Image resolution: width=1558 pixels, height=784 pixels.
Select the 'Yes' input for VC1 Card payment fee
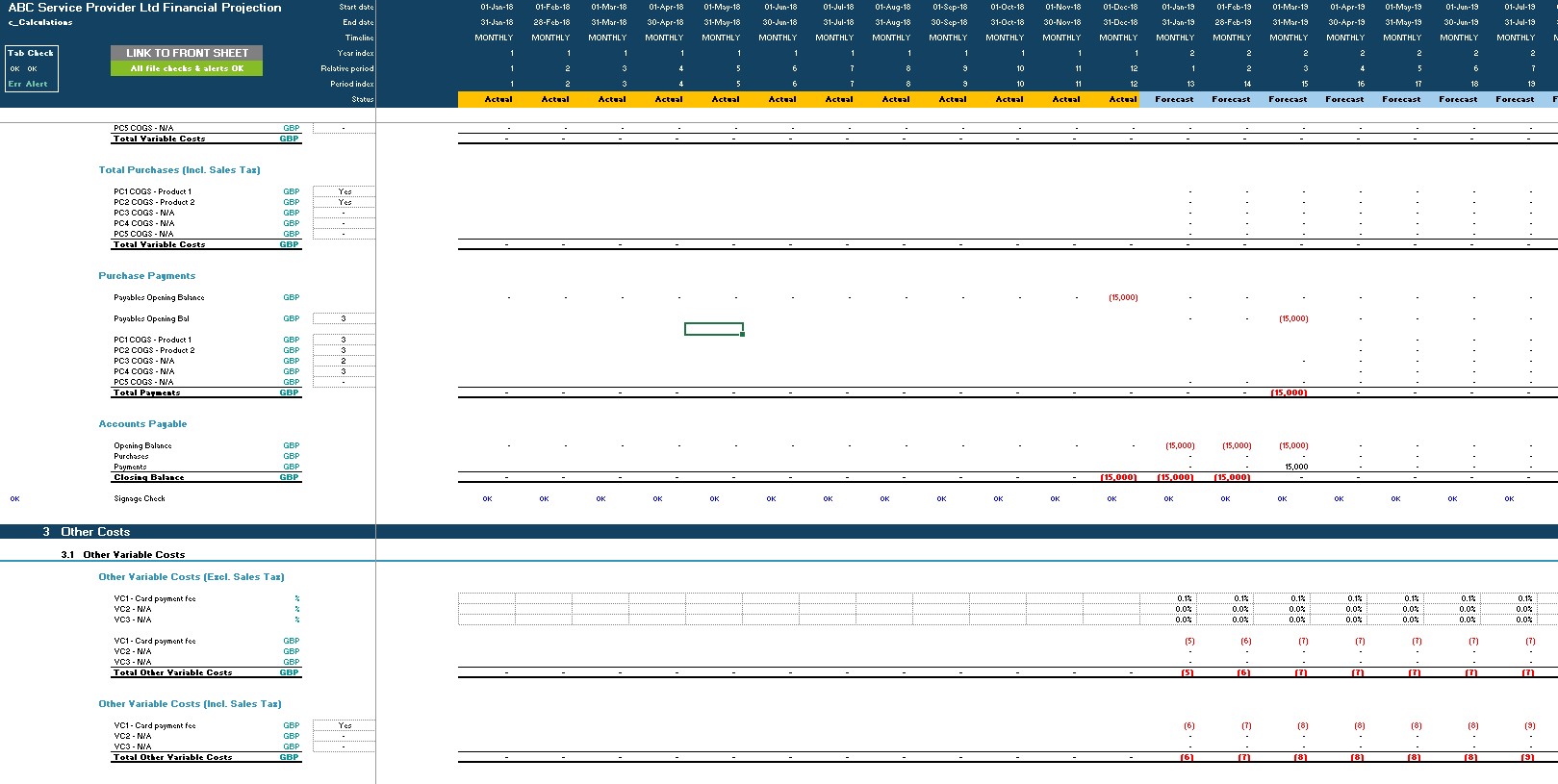click(x=344, y=725)
